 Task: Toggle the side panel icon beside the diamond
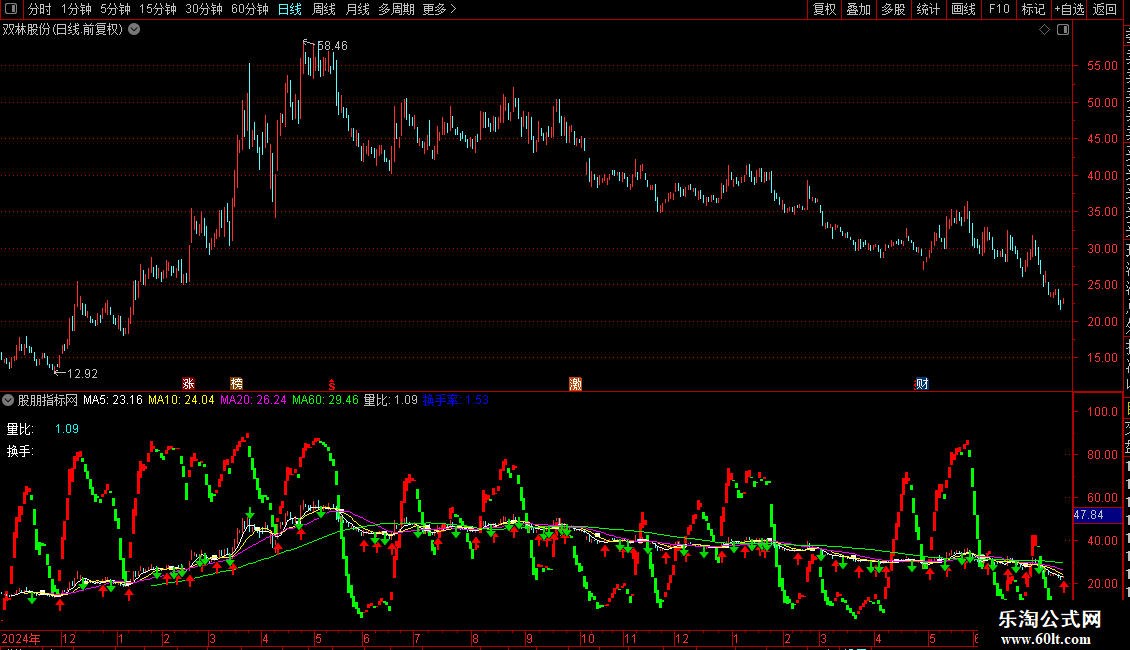pyautogui.click(x=1063, y=30)
